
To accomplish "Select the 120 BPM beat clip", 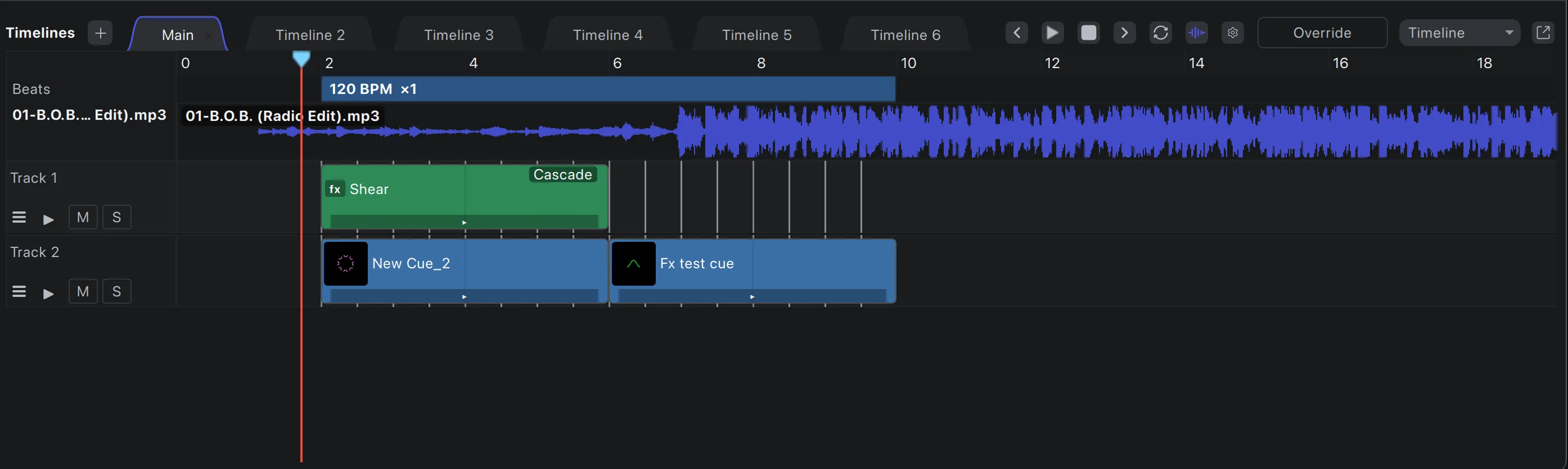I will click(x=608, y=89).
